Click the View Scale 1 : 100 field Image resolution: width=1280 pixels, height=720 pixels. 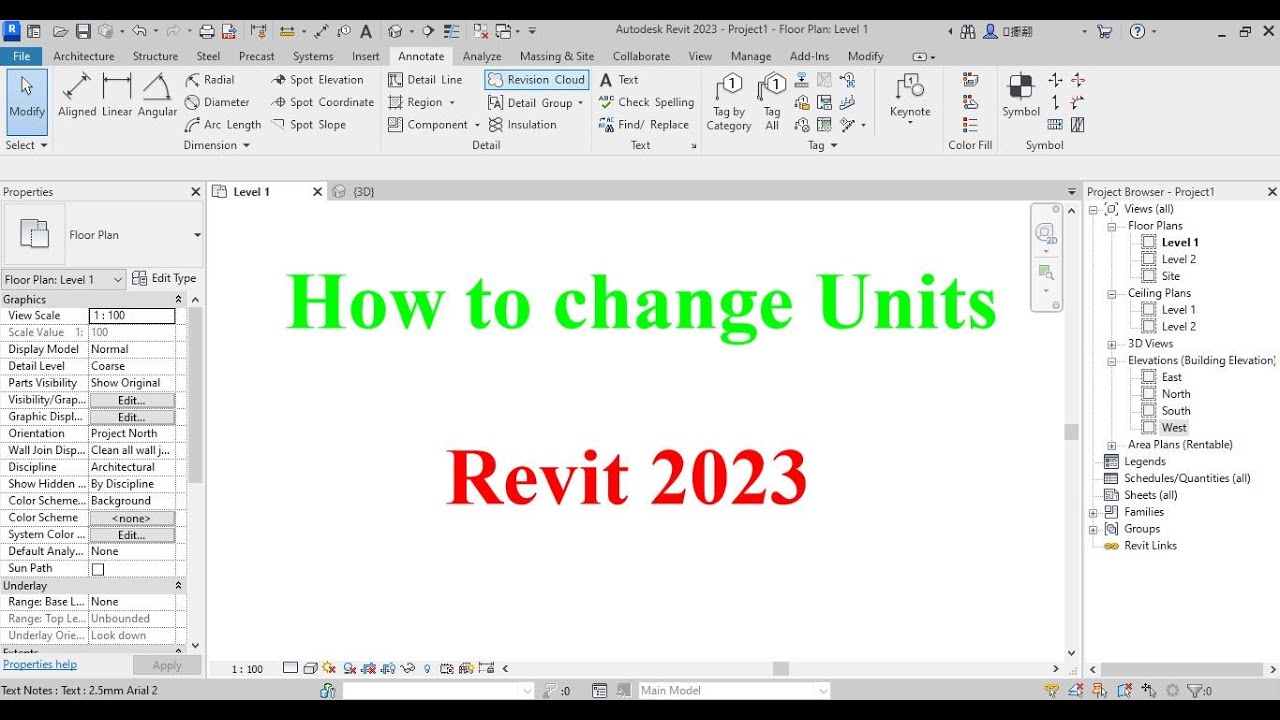[132, 316]
